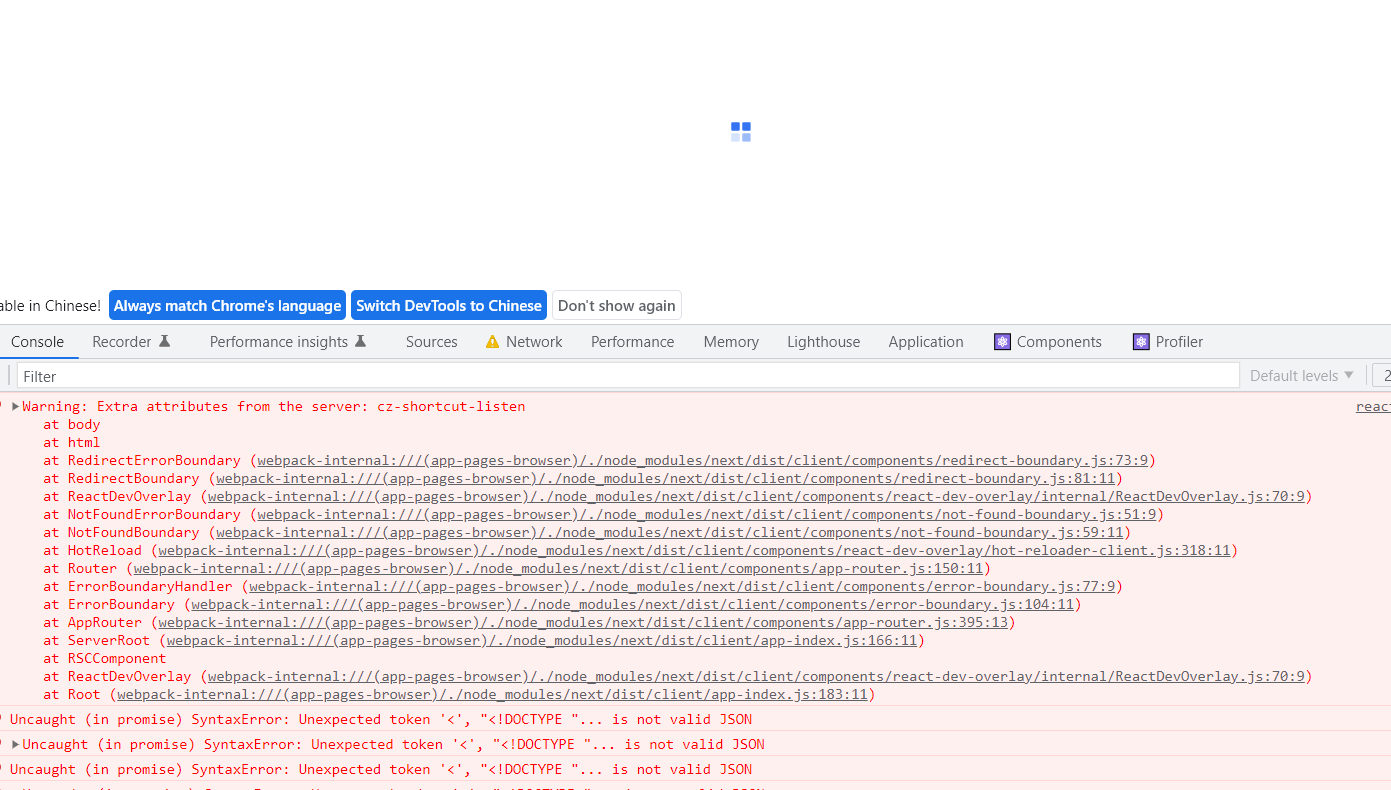
Task: Open the Lighthouse panel
Action: [x=823, y=341]
